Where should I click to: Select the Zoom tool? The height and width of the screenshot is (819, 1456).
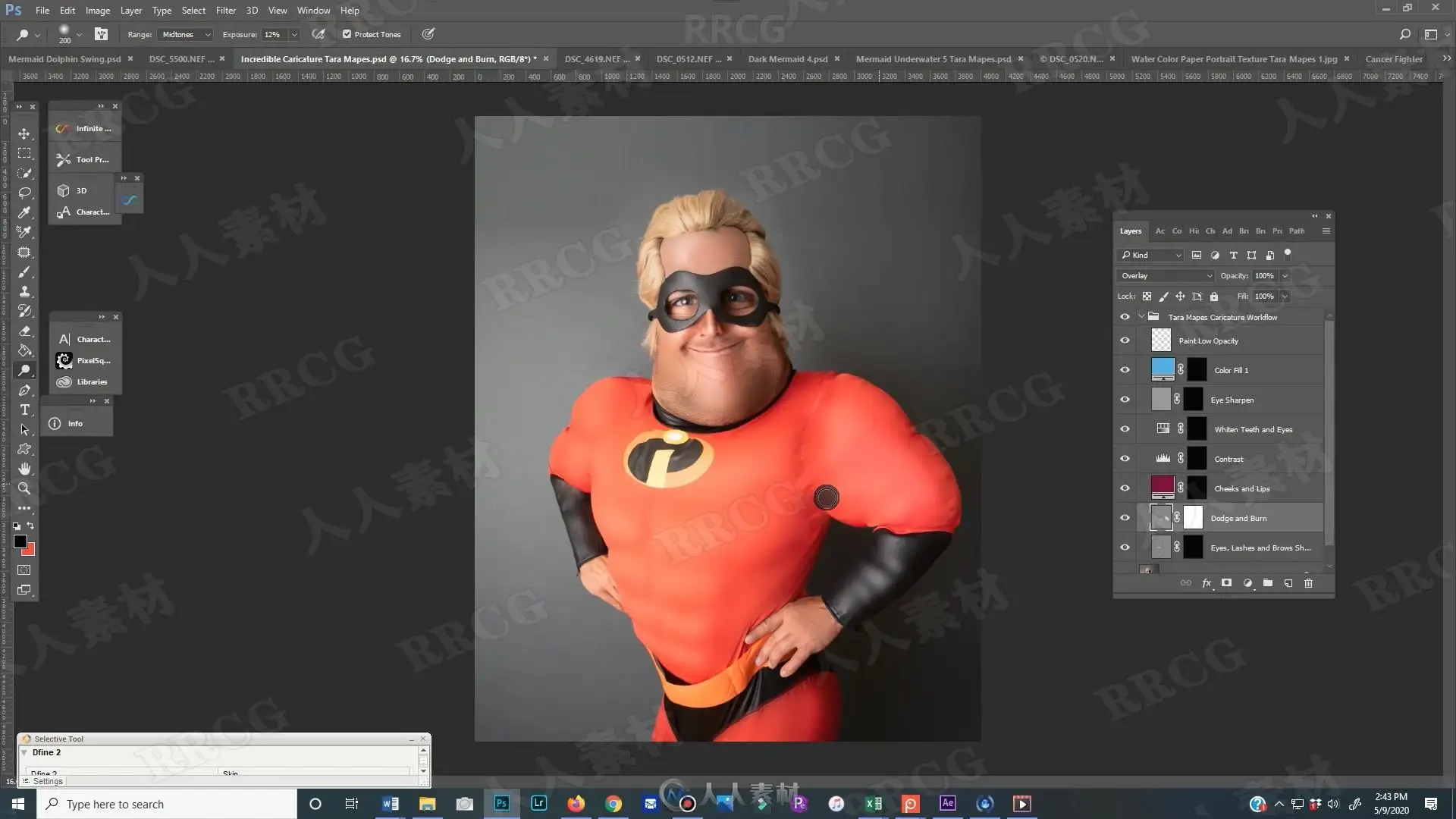click(x=24, y=488)
